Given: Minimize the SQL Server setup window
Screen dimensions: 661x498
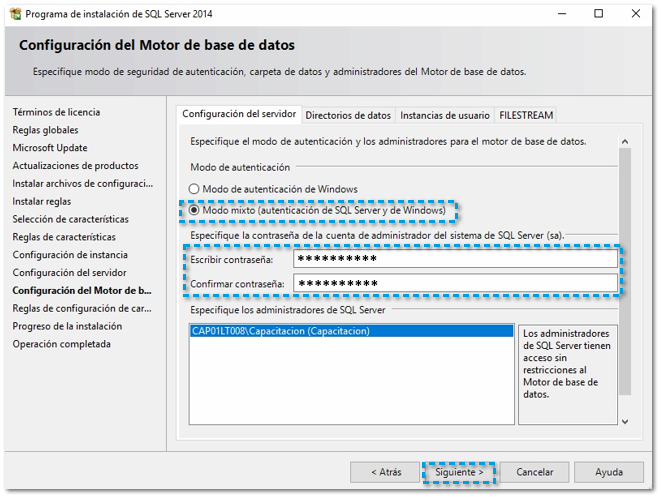Looking at the screenshot, I should (x=562, y=14).
